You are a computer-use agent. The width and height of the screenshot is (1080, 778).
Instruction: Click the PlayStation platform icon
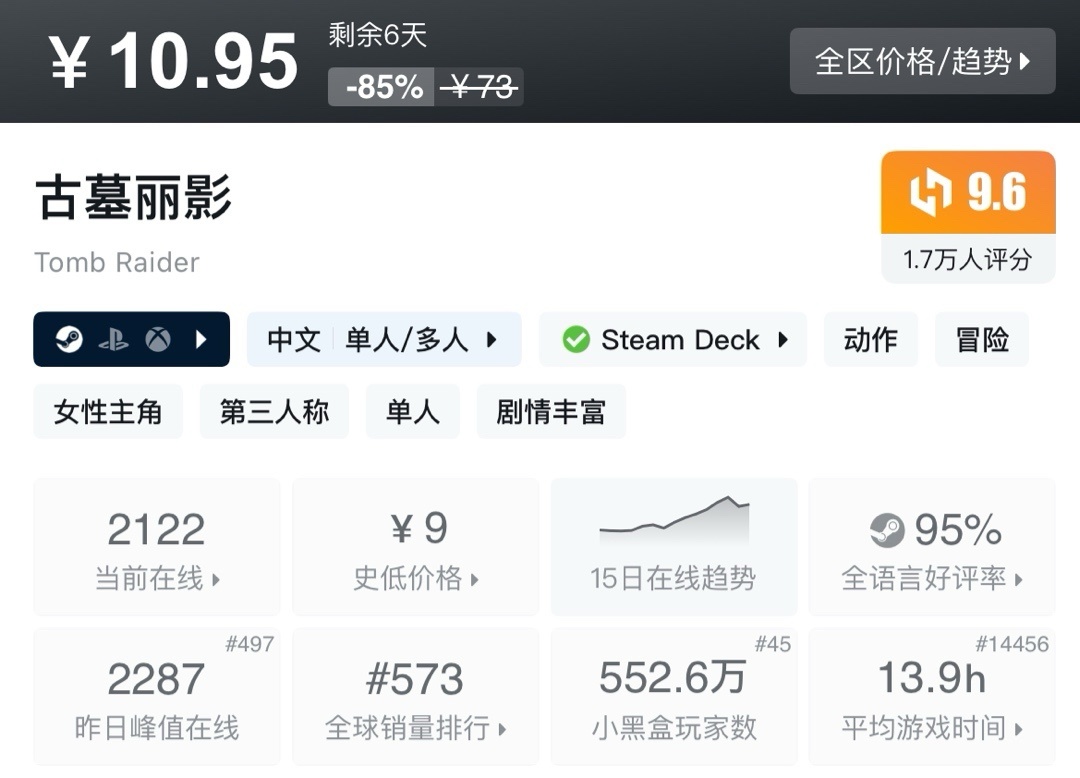click(113, 340)
